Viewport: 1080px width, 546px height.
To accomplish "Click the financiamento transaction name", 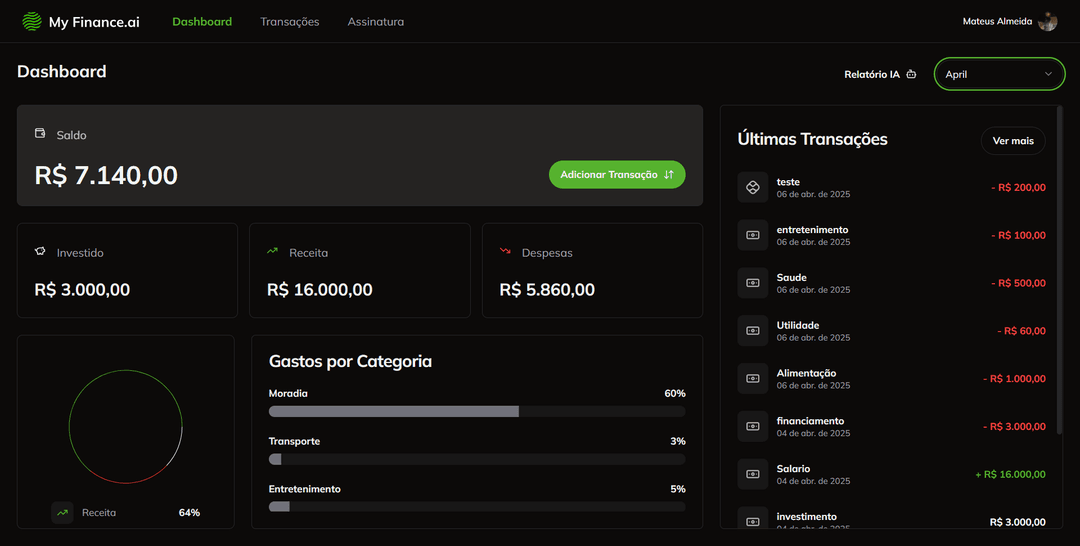I will click(x=810, y=421).
